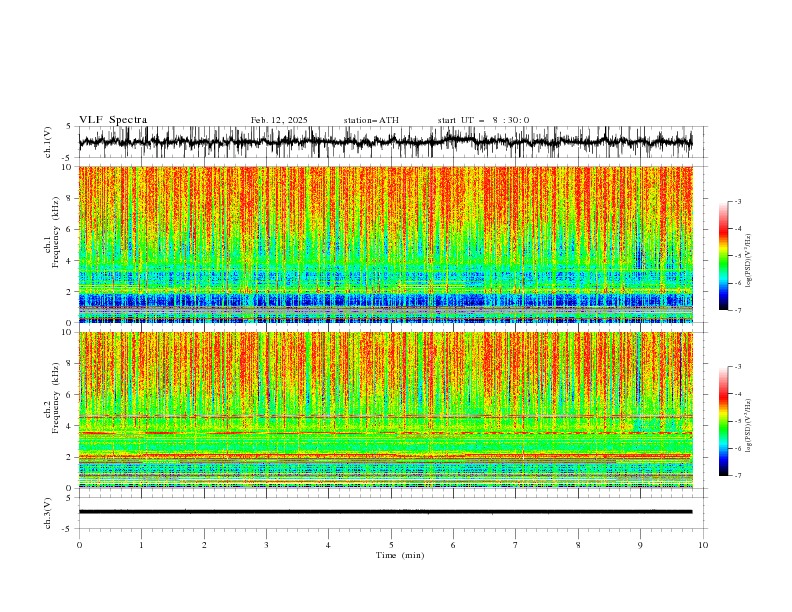Click the '5' tick on ch.1(V) axis
This screenshot has width=792, height=612.
[x=70, y=127]
